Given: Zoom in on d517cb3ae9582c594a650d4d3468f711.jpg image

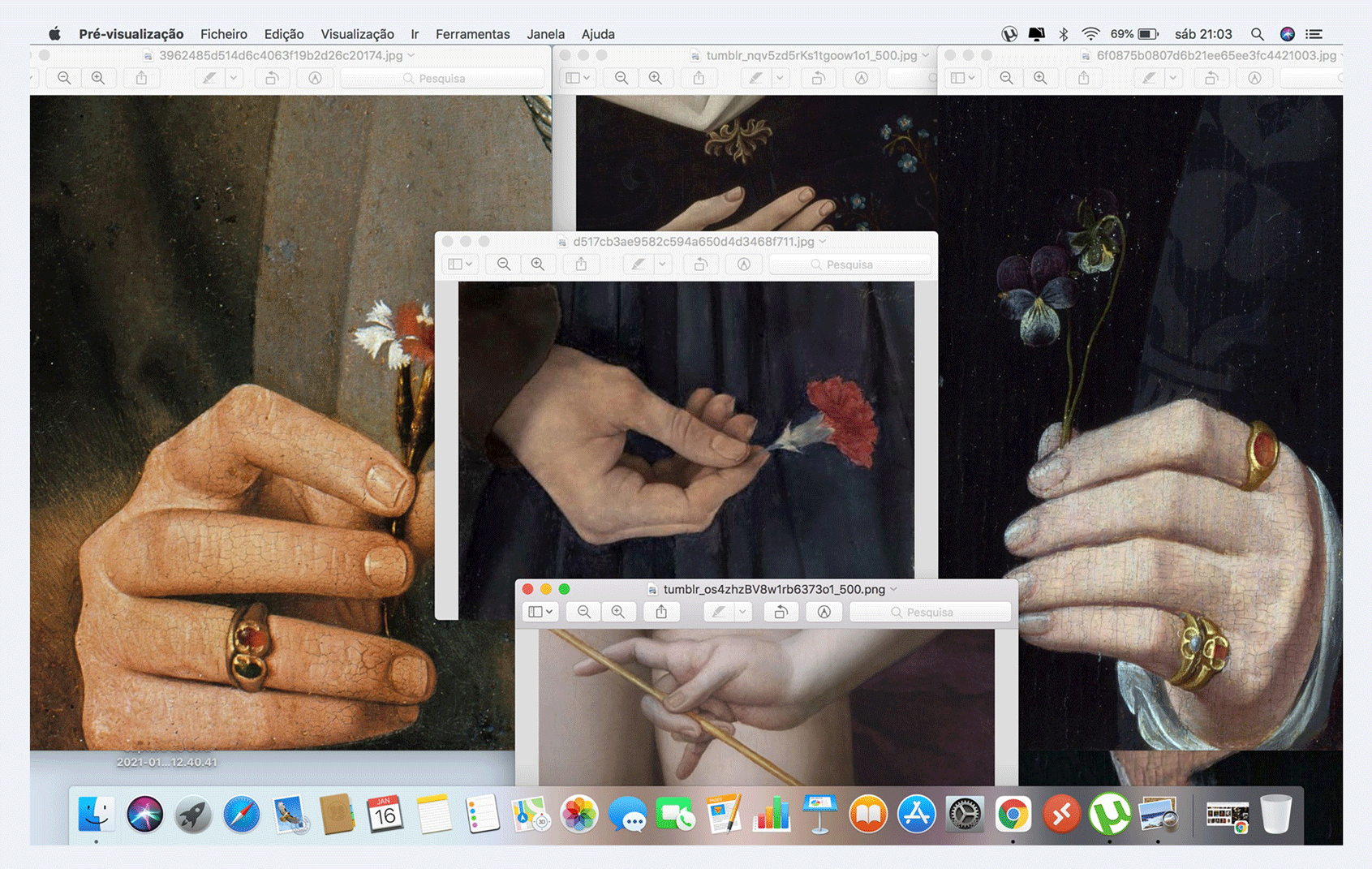Looking at the screenshot, I should [x=538, y=265].
